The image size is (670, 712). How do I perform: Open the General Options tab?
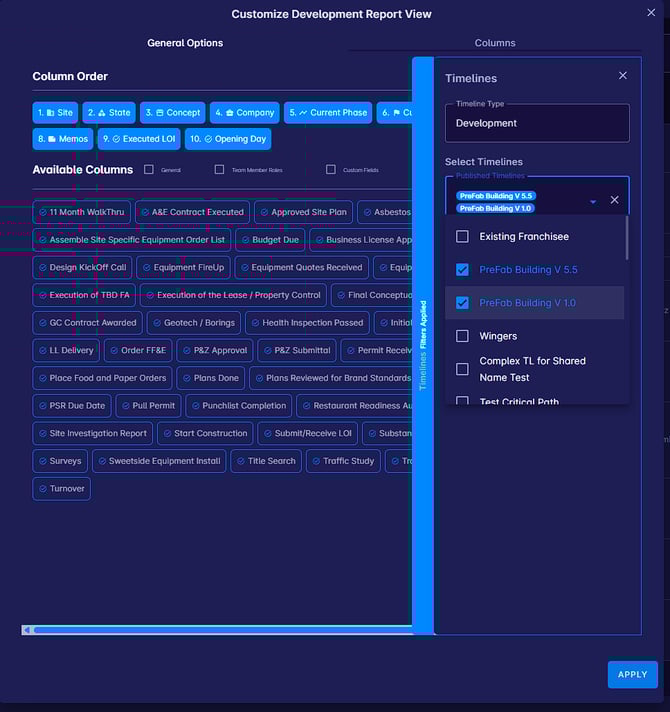185,43
